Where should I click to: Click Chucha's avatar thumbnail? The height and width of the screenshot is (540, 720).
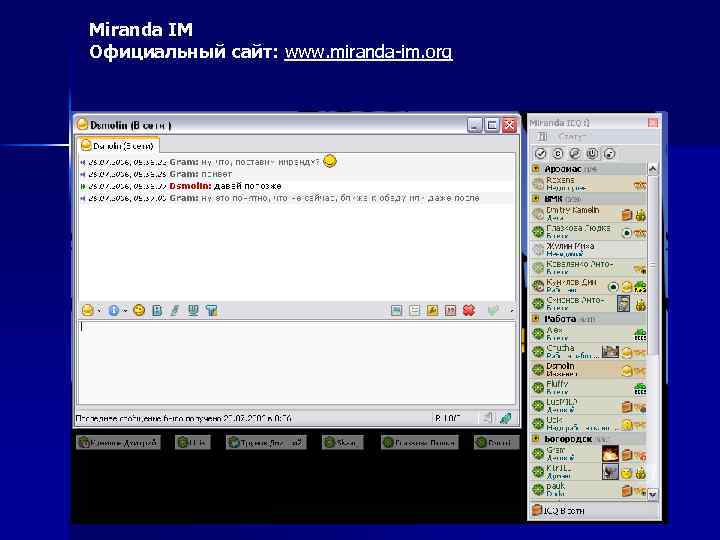point(610,352)
